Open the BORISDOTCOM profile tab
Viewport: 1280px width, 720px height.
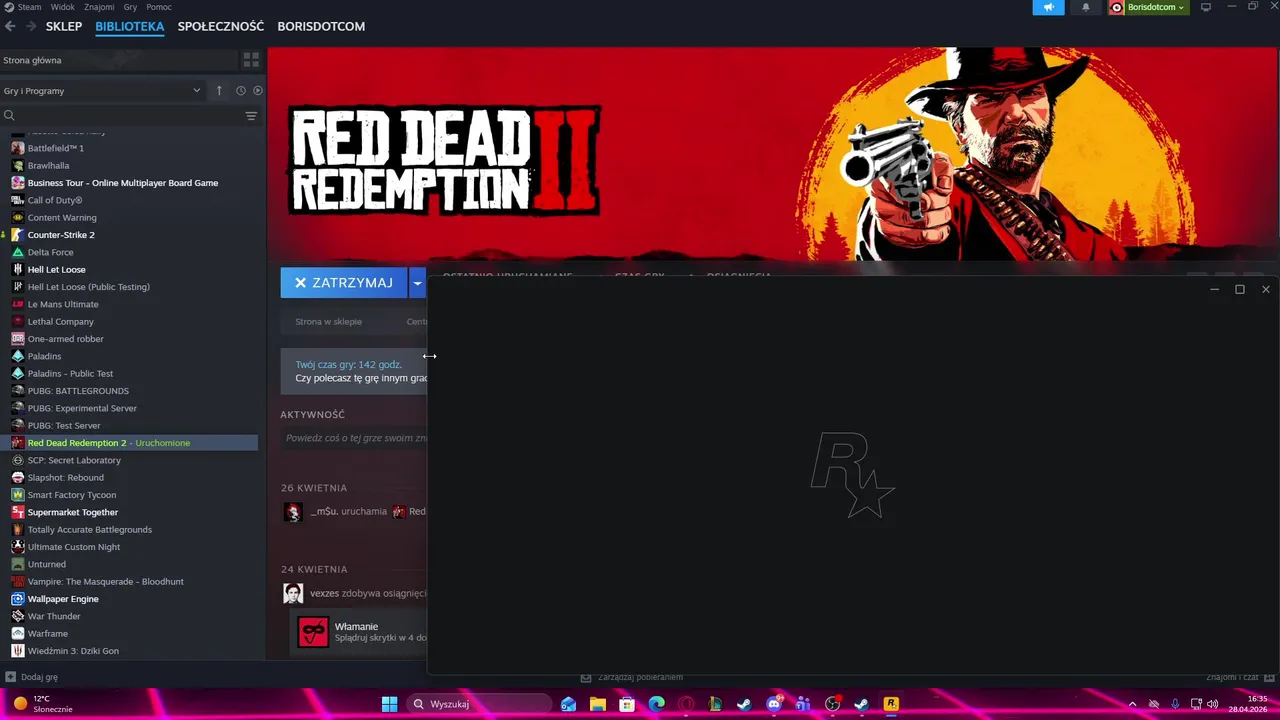321,26
